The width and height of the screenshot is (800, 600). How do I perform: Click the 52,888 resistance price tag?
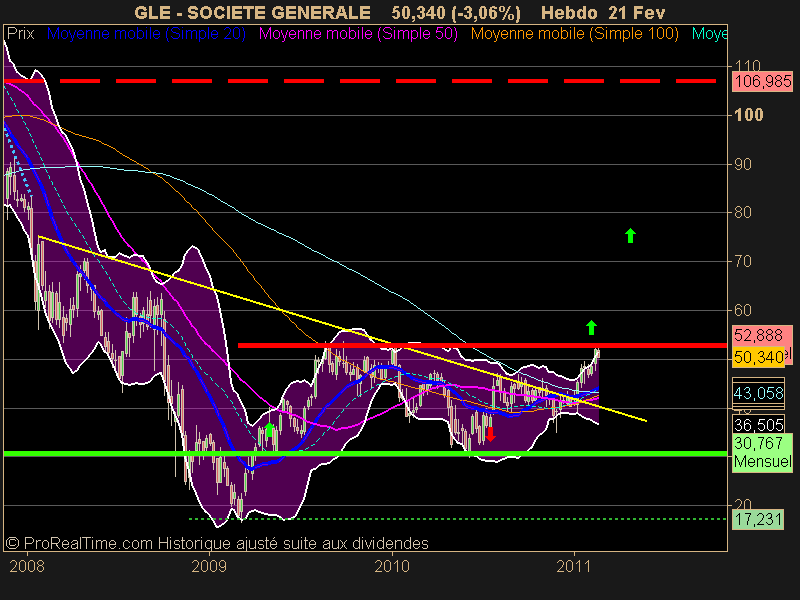point(759,335)
